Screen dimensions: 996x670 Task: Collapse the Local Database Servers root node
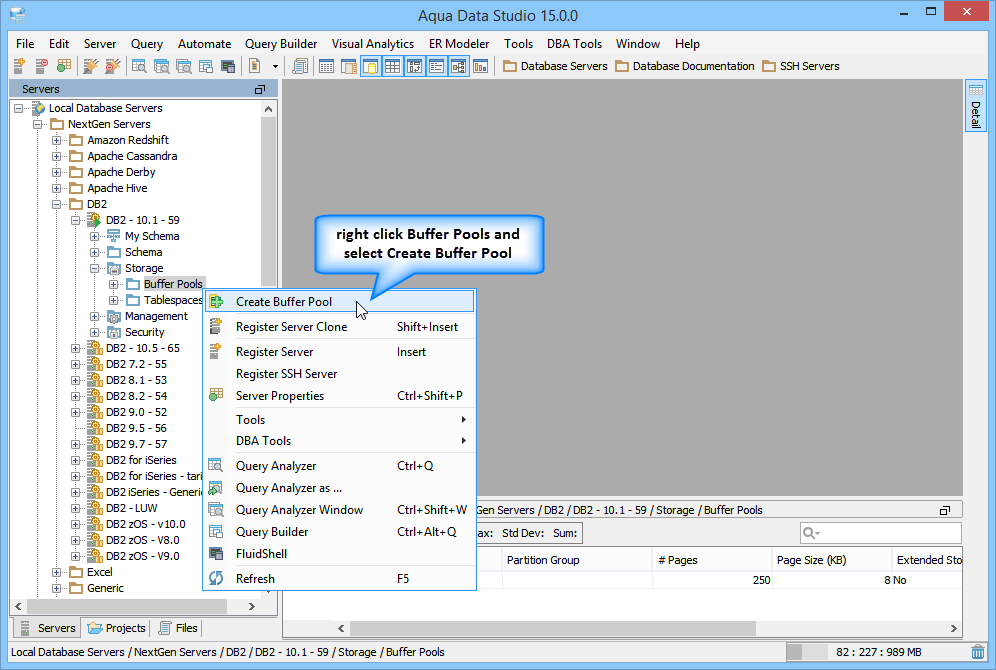point(18,109)
